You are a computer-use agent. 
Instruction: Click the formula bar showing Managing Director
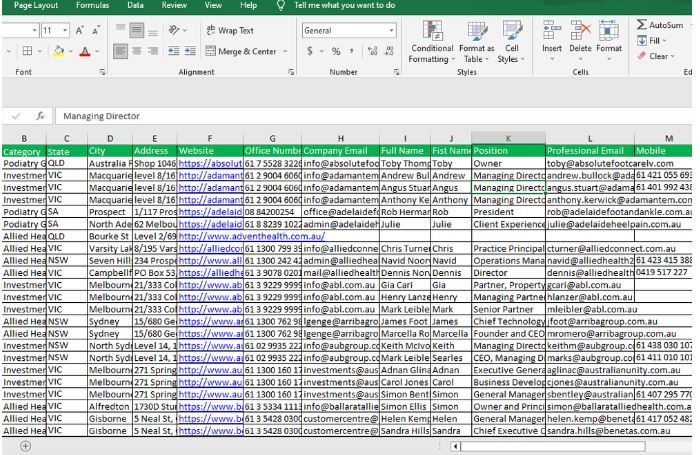(373, 116)
